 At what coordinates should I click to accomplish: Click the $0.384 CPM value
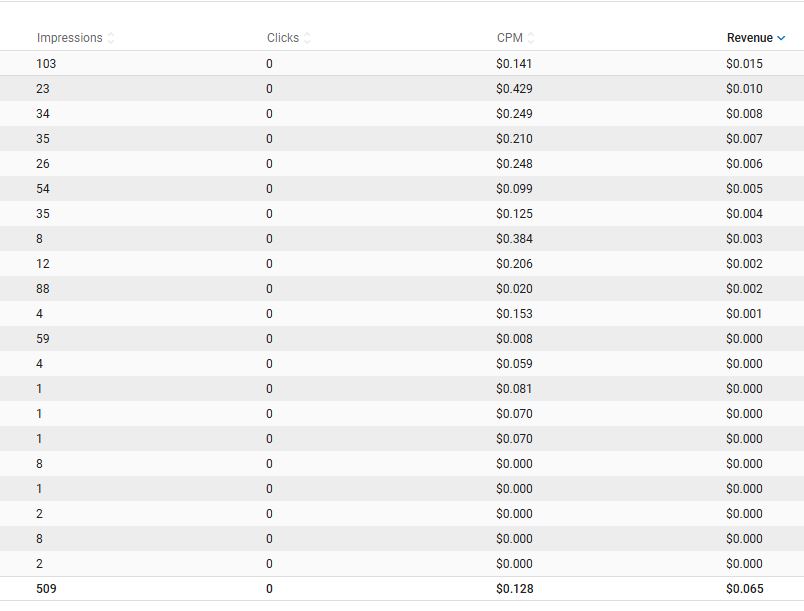pyautogui.click(x=514, y=239)
